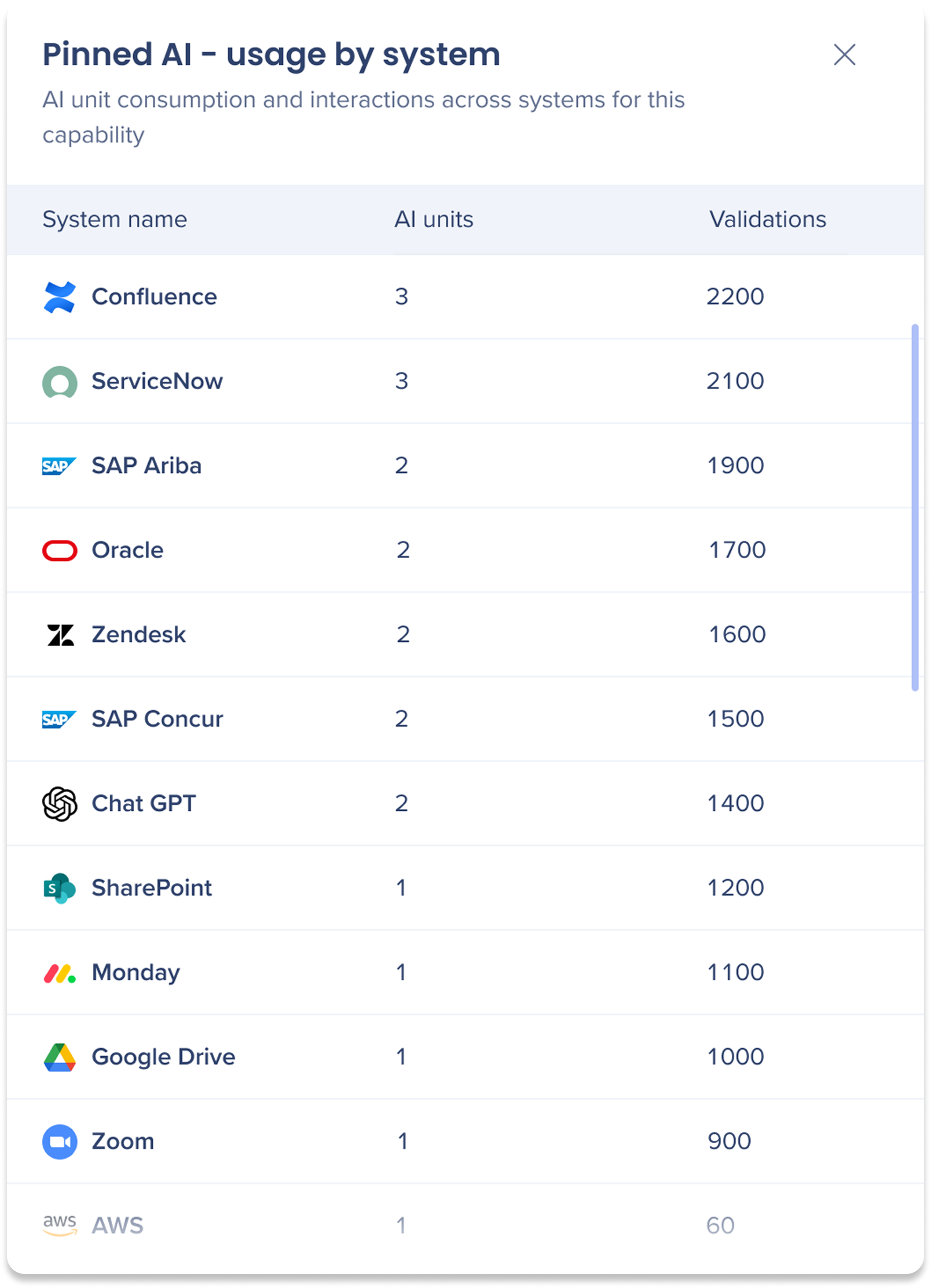Viewport: 931px width, 1288px height.
Task: Select the Monday system name
Action: (x=136, y=973)
